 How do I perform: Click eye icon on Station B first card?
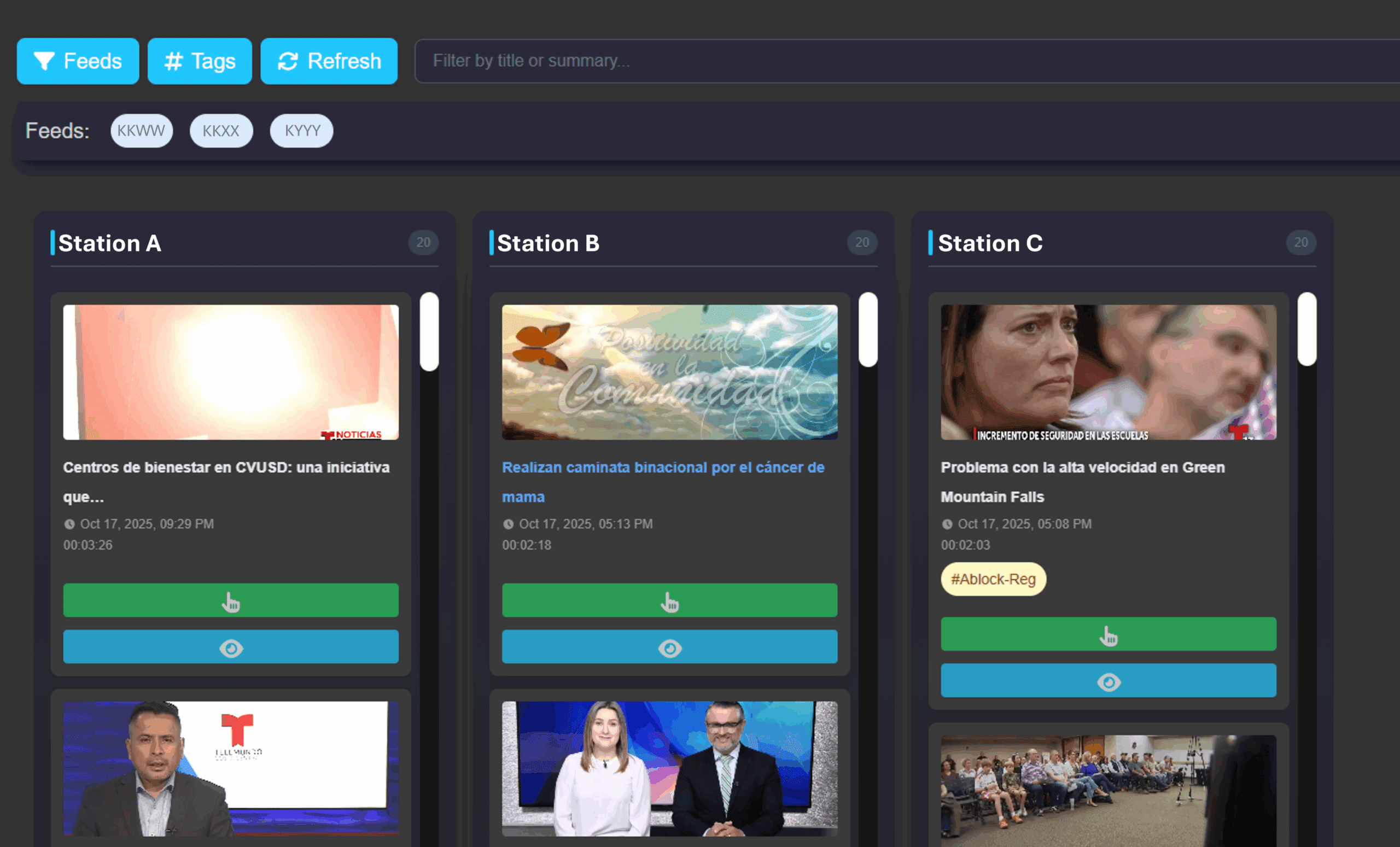[669, 646]
